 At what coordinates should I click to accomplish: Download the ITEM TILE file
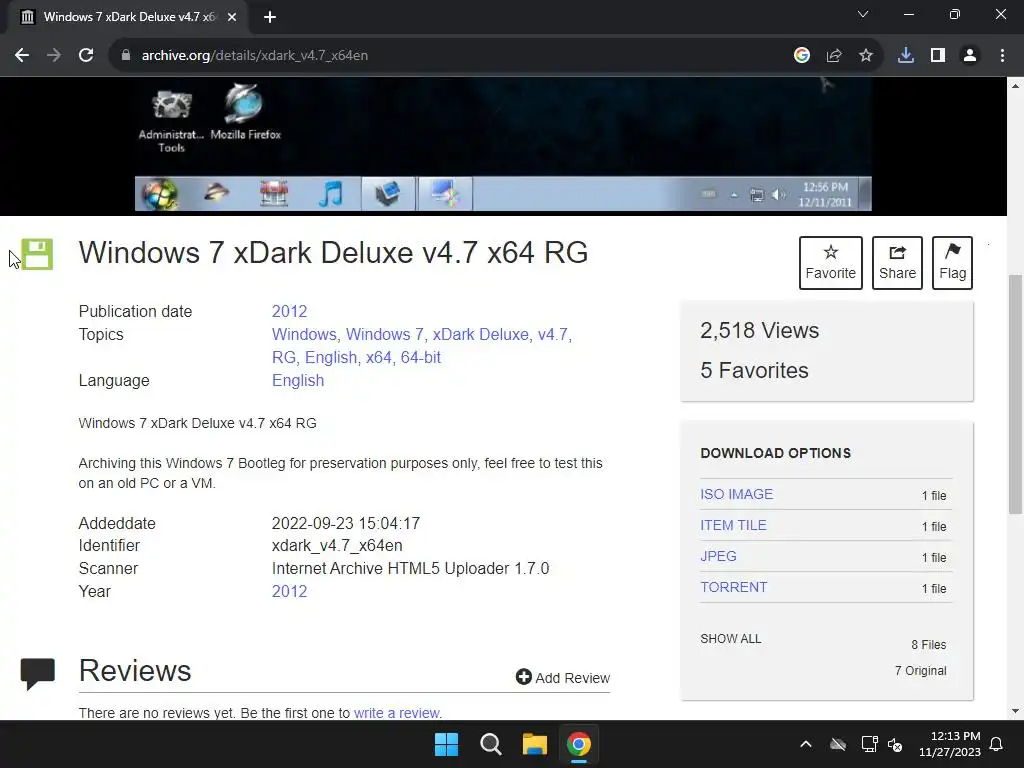pyautogui.click(x=733, y=525)
